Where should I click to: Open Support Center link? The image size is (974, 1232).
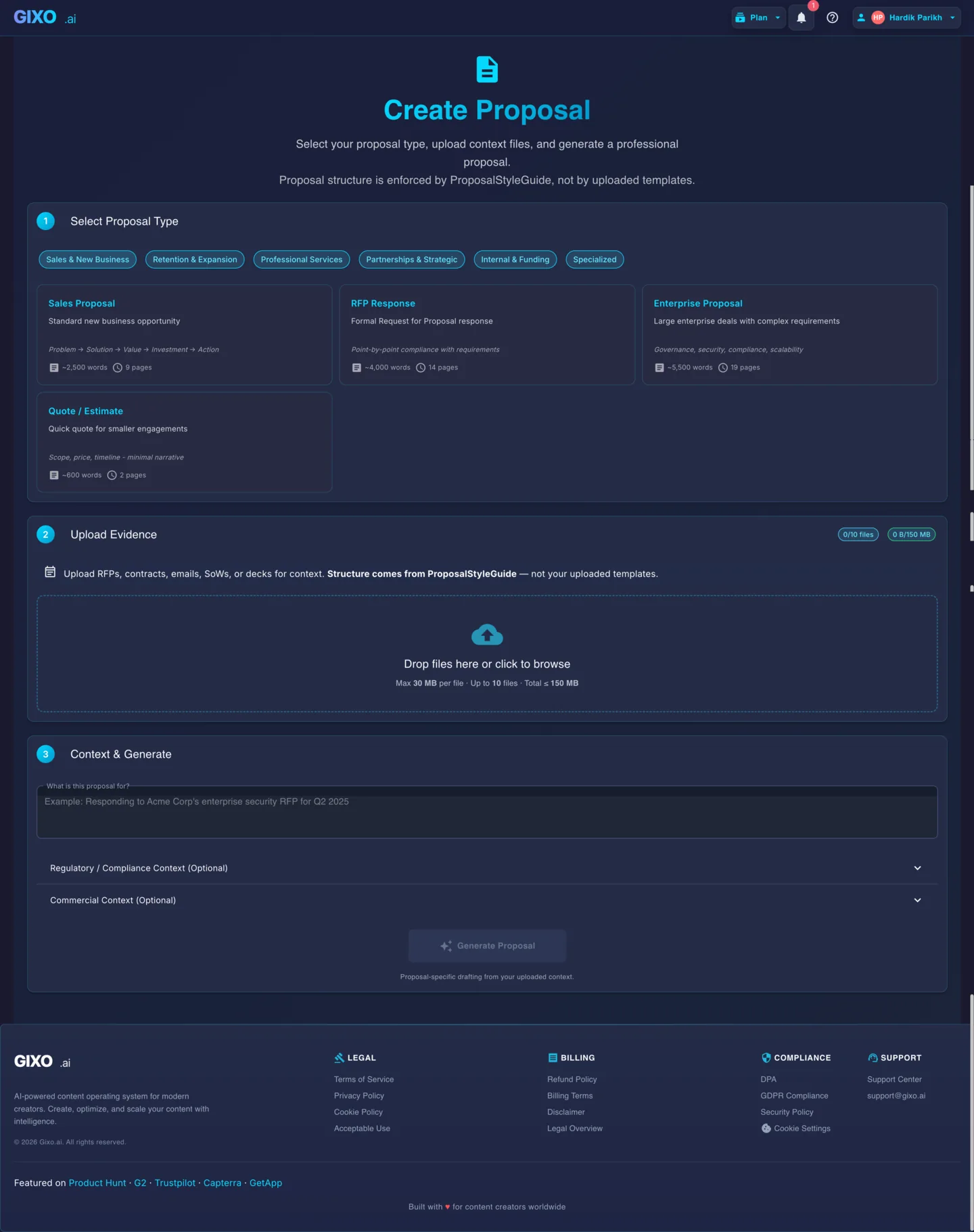pos(894,1079)
